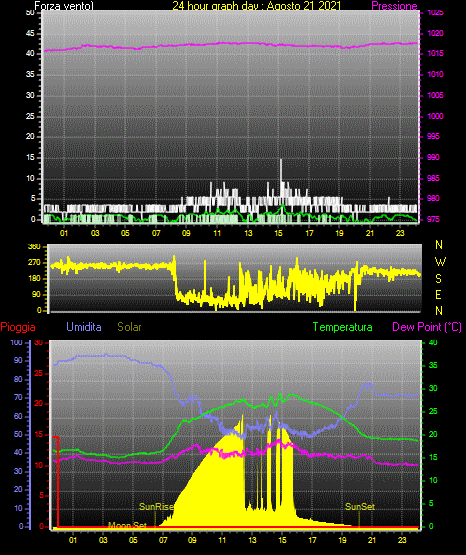The width and height of the screenshot is (466, 555).
Task: Click the N compass label at top
Action: point(439,245)
